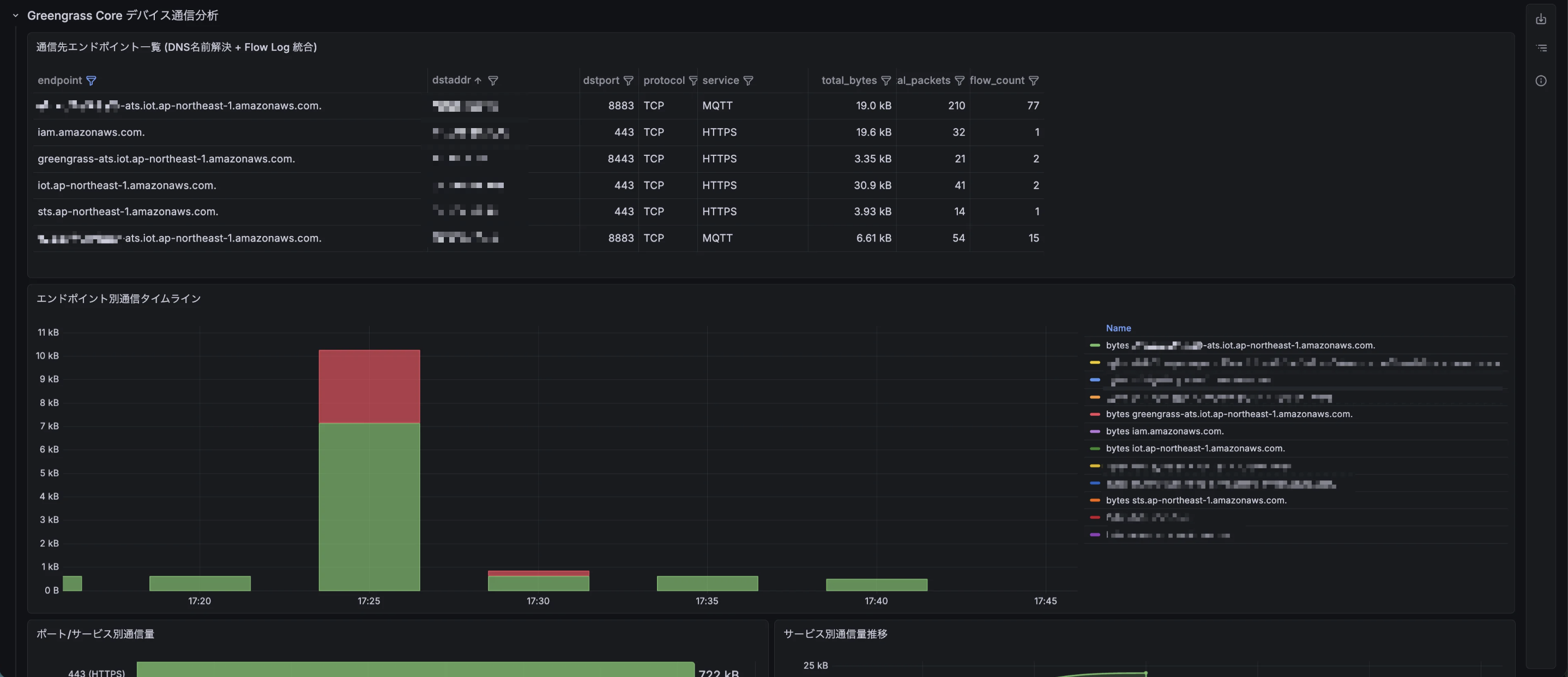The image size is (1568, 677).
Task: Open the protocol column filter icon
Action: click(x=693, y=80)
